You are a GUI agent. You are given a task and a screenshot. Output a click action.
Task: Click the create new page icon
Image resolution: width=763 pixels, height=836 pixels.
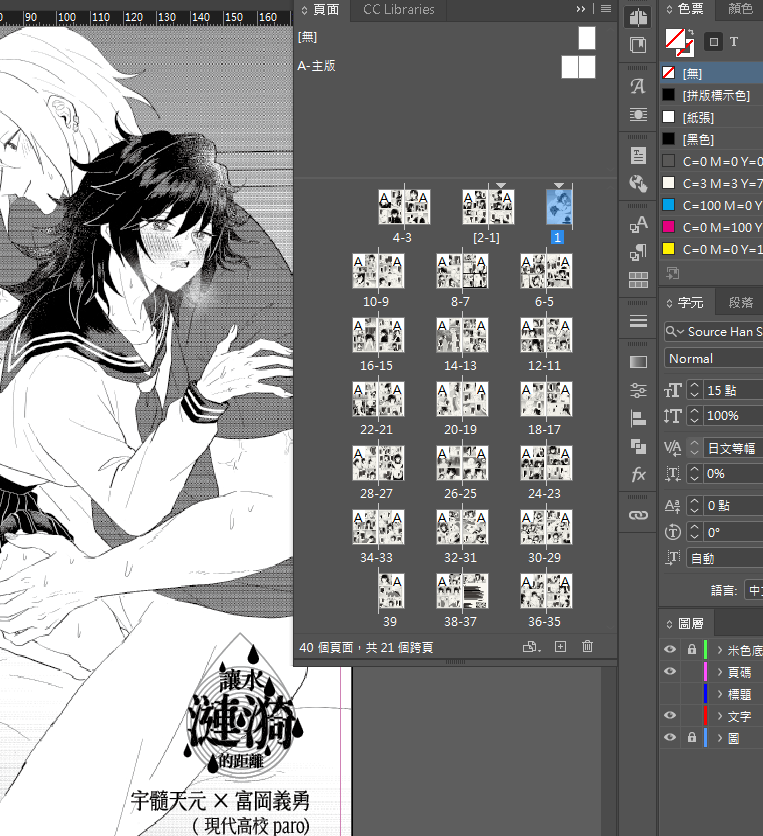click(560, 647)
